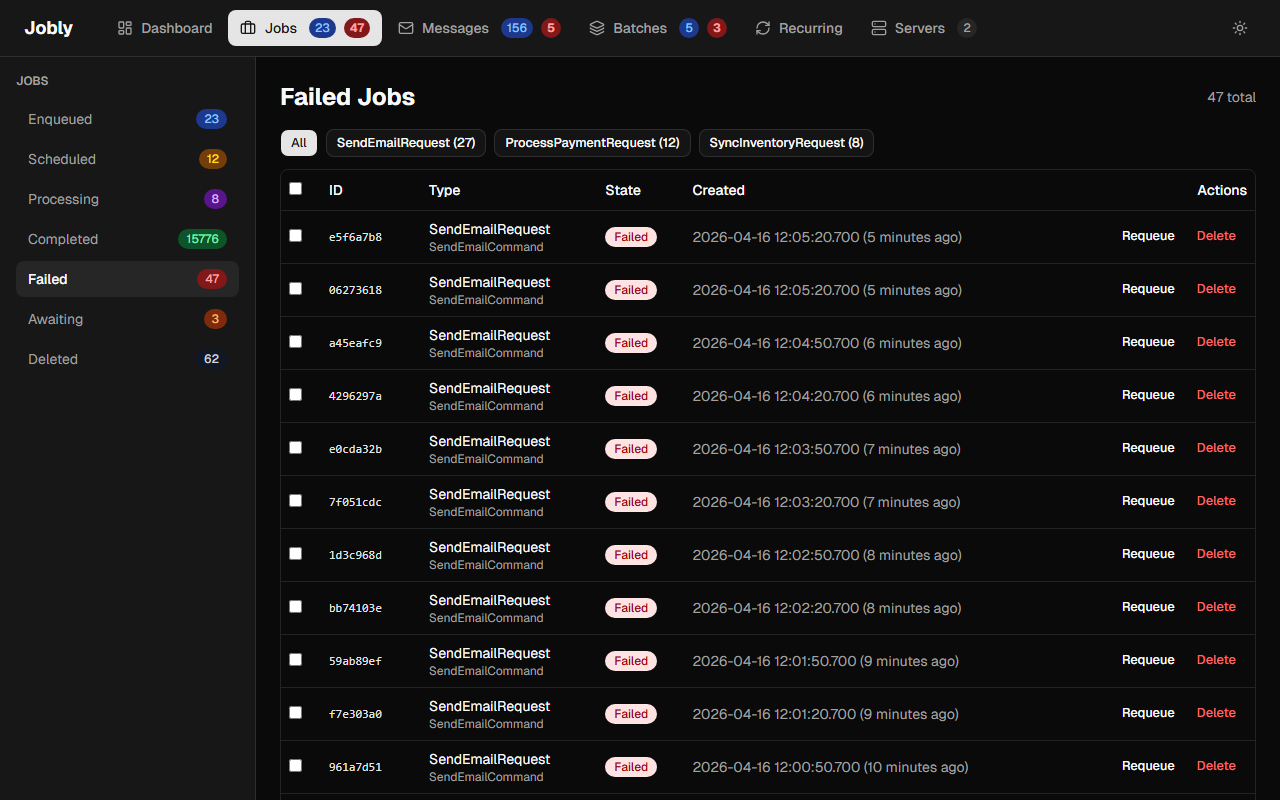
Task: Click the Messages envelope icon
Action: [406, 28]
